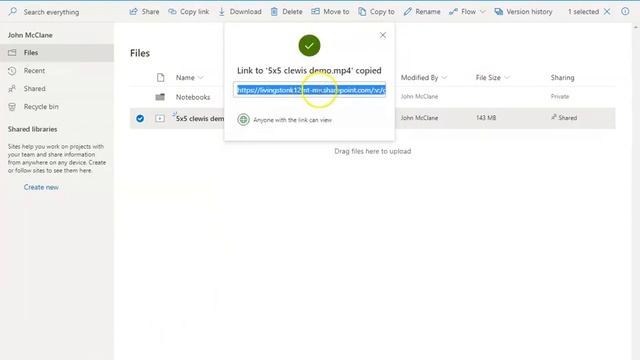
Task: Click the Search everything box
Action: (51, 12)
